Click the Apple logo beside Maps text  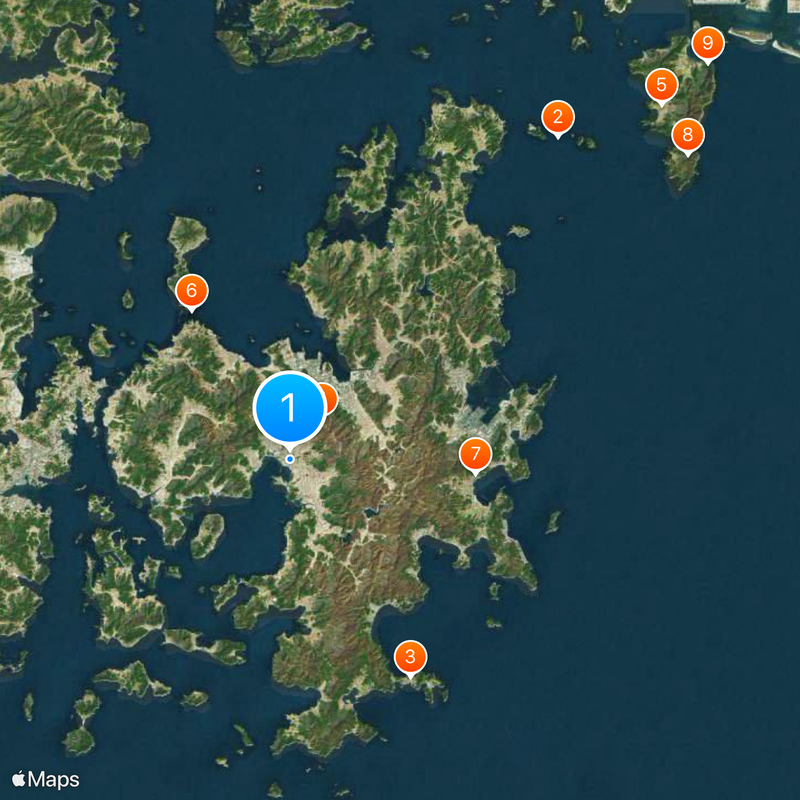18,779
